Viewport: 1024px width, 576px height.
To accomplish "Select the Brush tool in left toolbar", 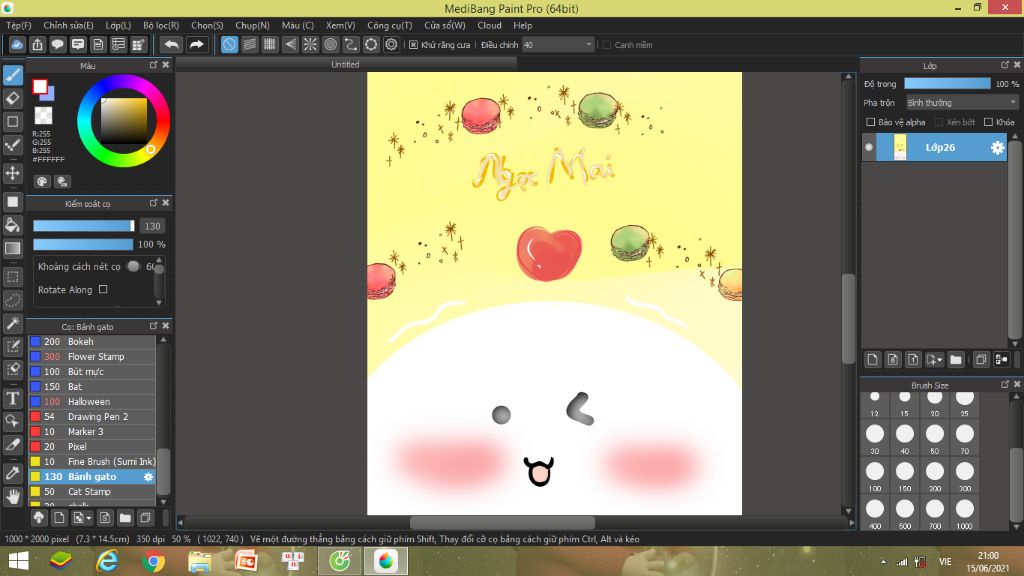I will [x=12, y=76].
